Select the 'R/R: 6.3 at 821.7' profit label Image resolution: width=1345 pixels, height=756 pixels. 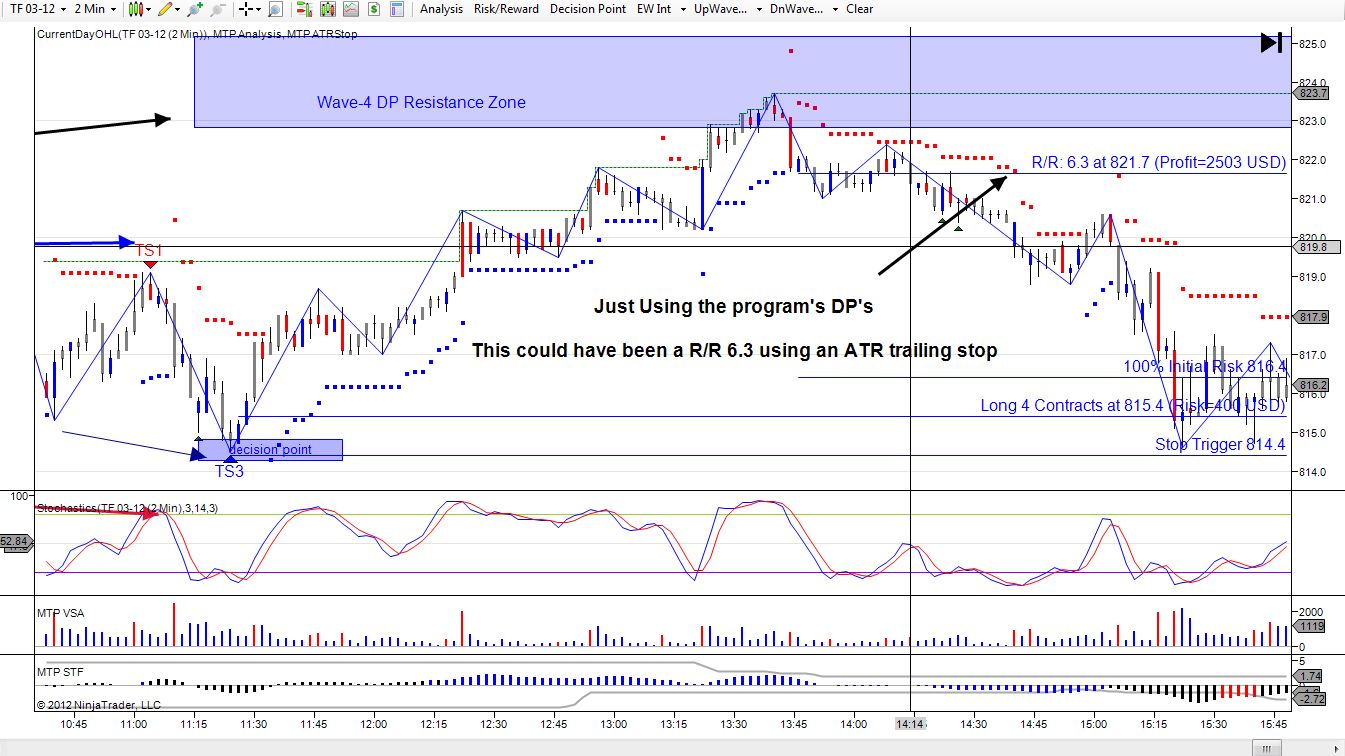1158,162
